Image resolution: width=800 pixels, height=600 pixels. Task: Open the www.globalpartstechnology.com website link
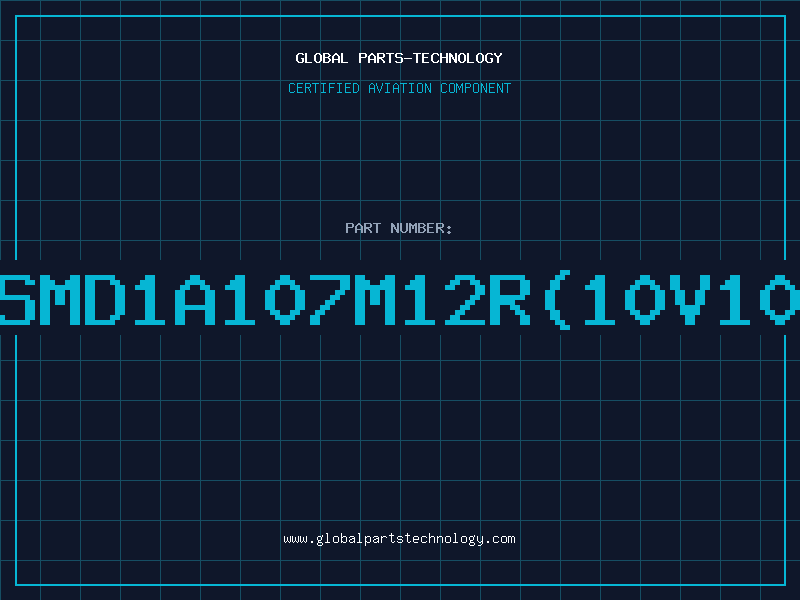(x=399, y=539)
